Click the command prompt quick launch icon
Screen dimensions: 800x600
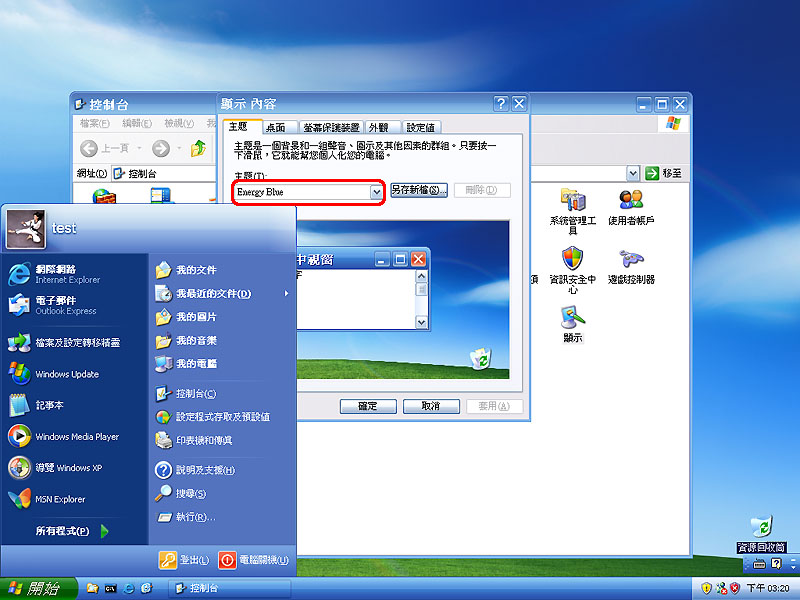point(110,588)
